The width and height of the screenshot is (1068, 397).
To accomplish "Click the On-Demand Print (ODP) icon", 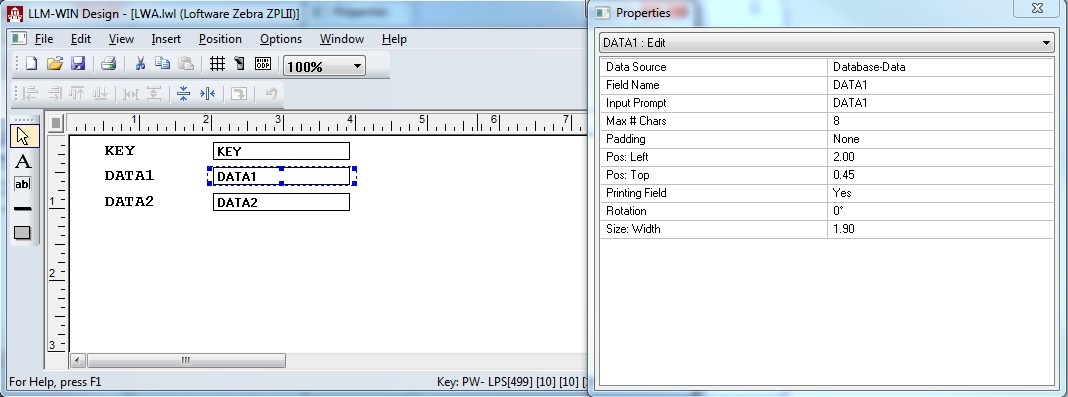I will click(x=263, y=64).
